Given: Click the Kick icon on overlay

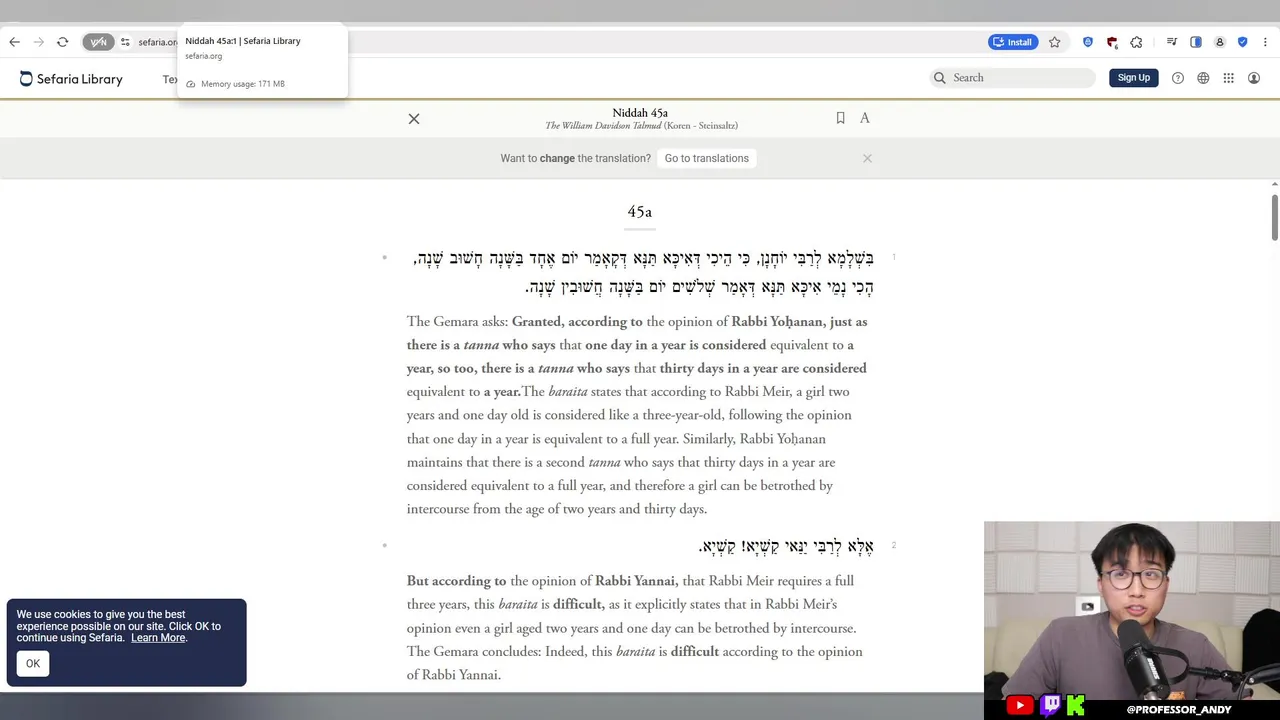Looking at the screenshot, I should [1076, 705].
